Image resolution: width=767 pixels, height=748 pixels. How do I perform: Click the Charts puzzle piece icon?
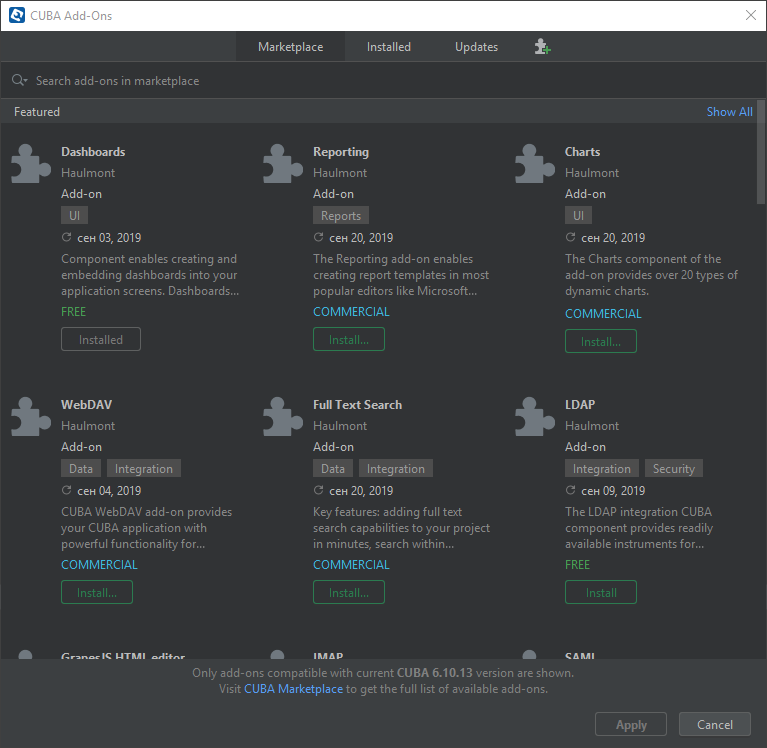535,164
